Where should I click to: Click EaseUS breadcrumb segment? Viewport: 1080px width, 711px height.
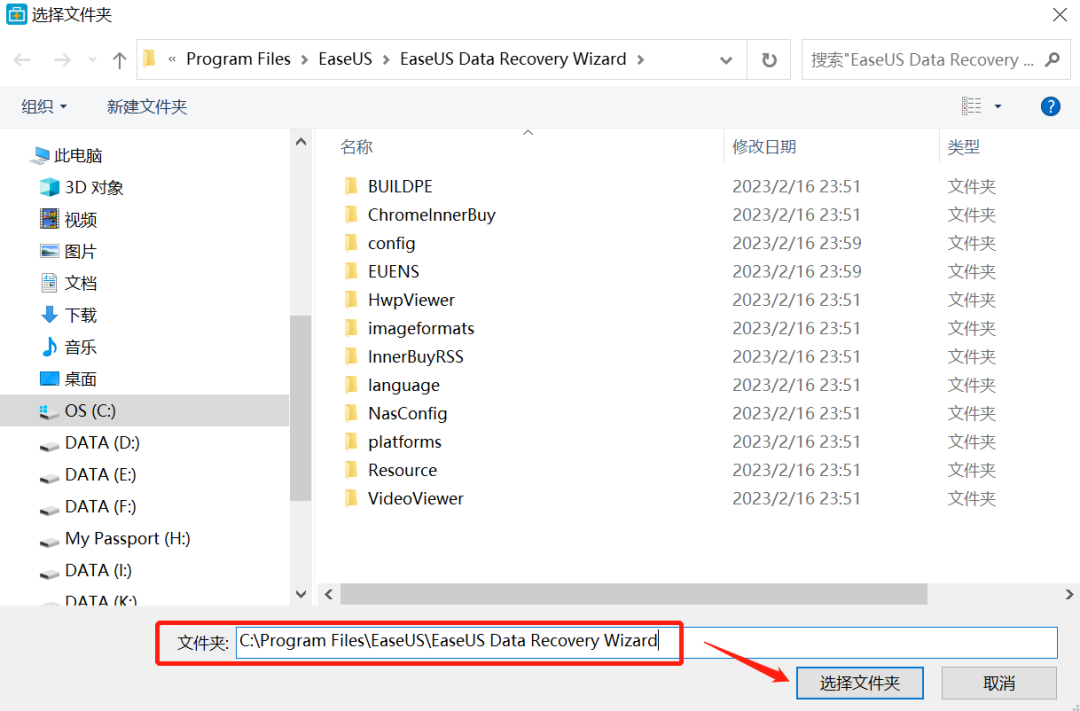click(345, 59)
